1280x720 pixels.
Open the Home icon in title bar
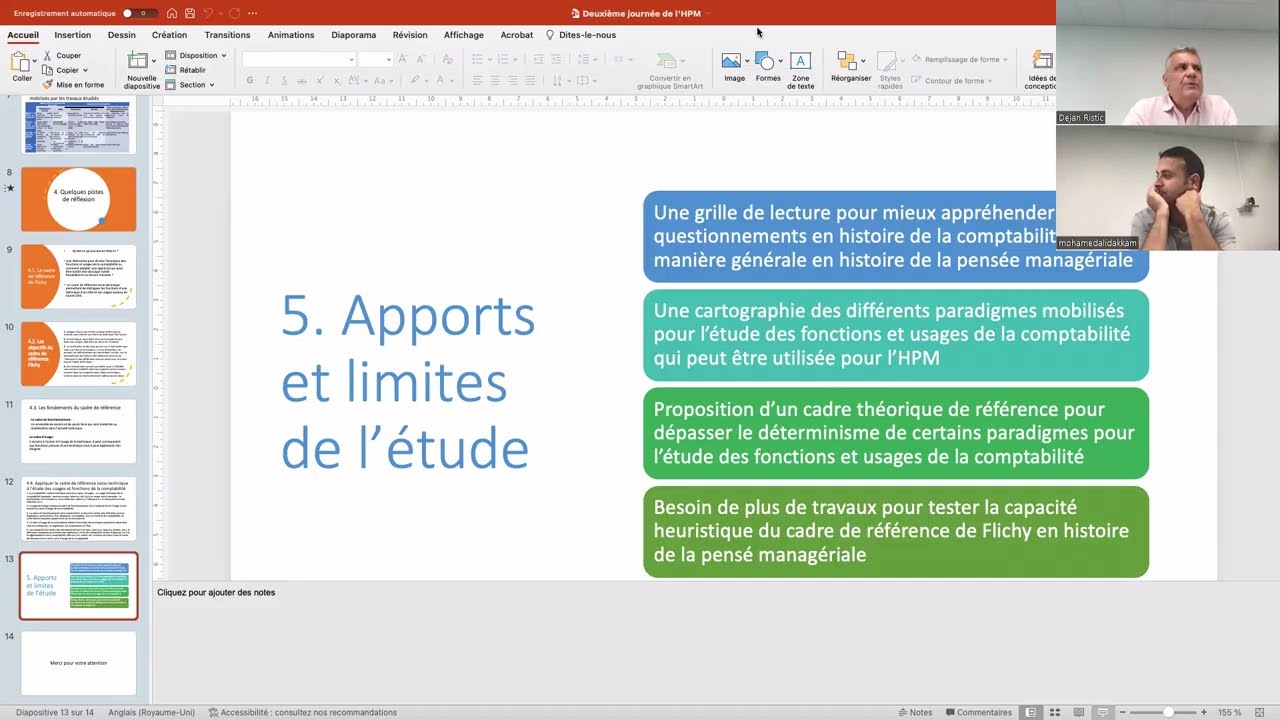click(x=172, y=13)
